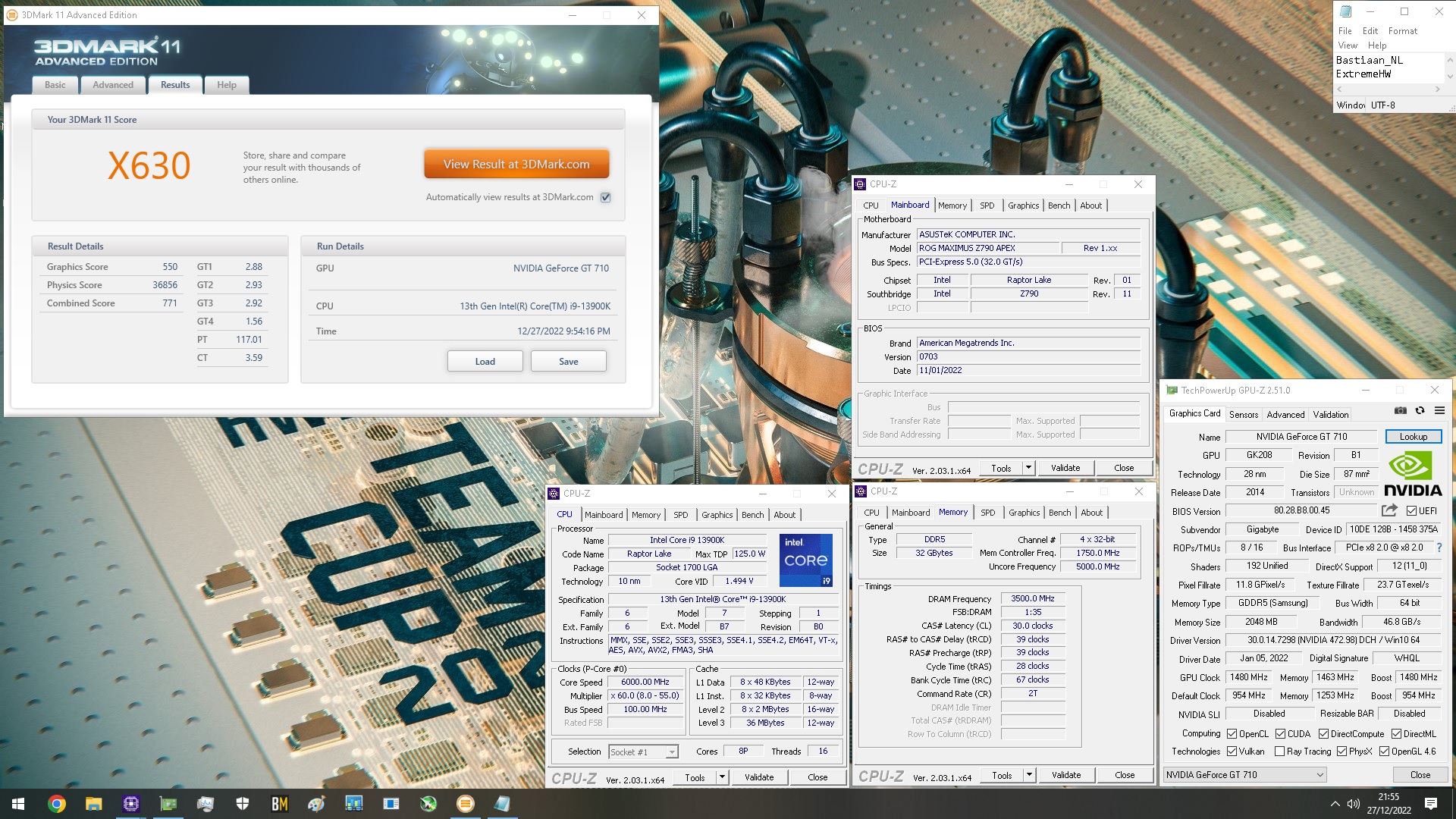Image resolution: width=1456 pixels, height=819 pixels.
Task: Expand Tools arrow in CPU-Z CPU window
Action: click(722, 777)
